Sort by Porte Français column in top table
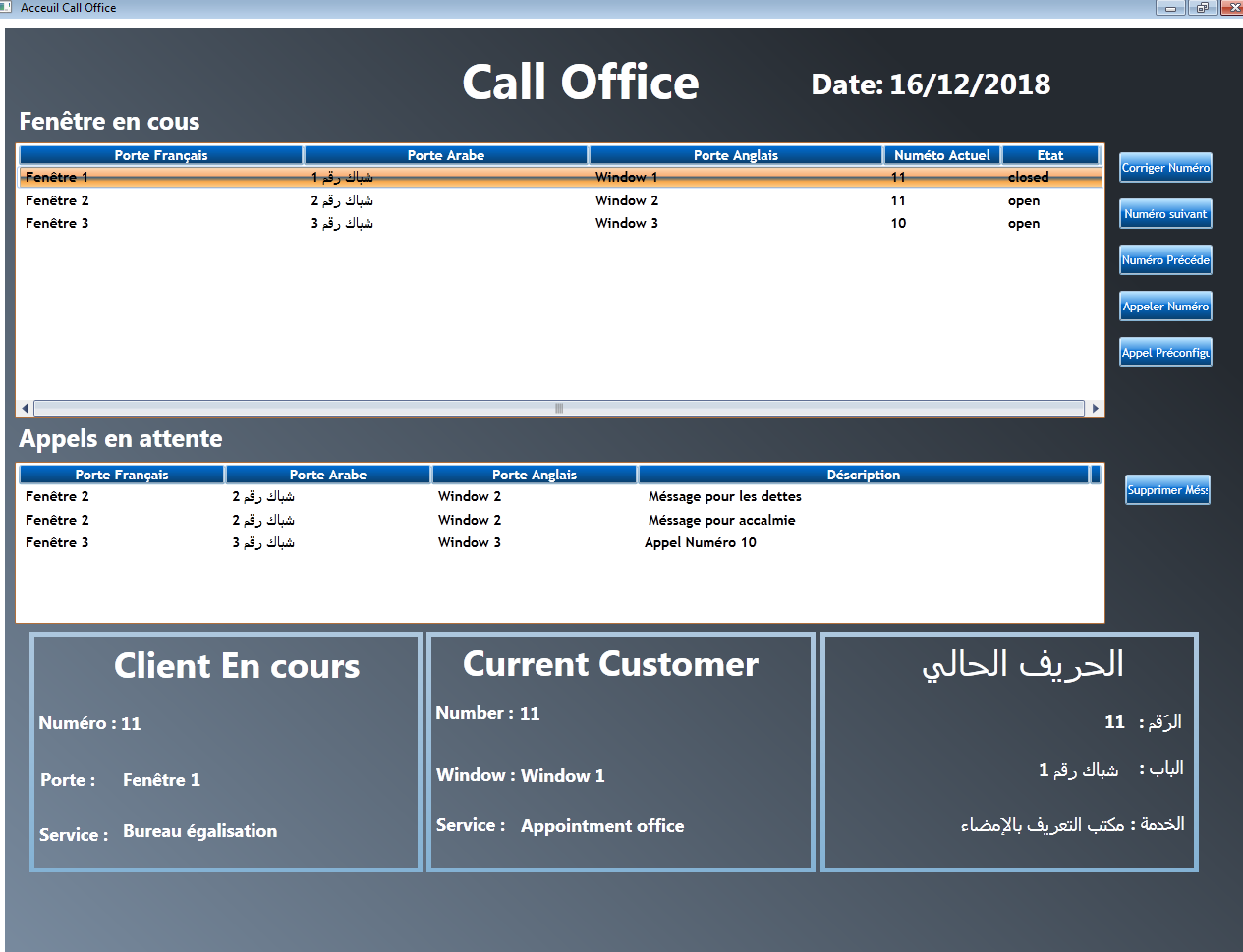This screenshot has width=1243, height=952. point(161,155)
